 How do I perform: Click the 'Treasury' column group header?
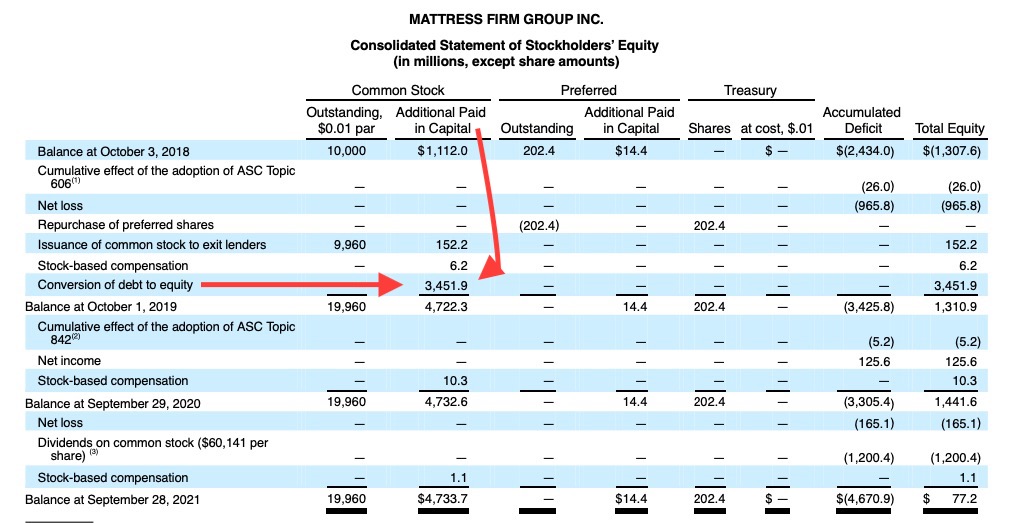coord(750,90)
